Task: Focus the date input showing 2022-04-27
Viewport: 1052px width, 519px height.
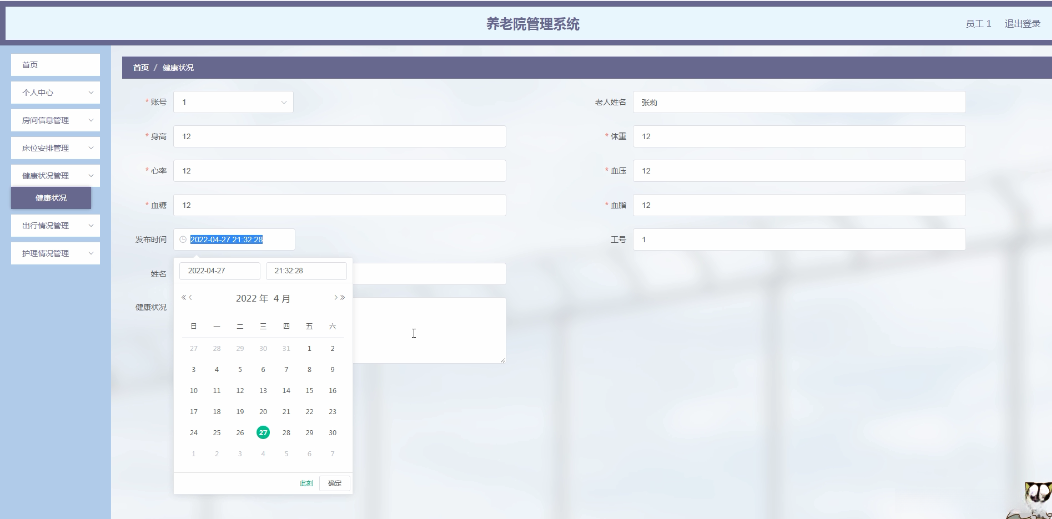Action: click(x=219, y=271)
